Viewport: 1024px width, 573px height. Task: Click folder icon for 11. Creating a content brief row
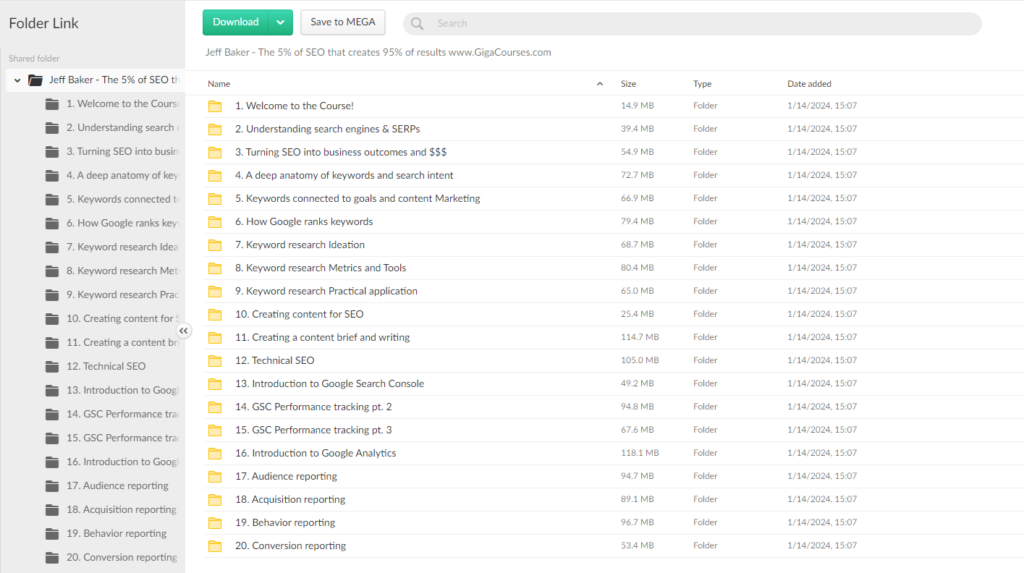pyautogui.click(x=215, y=338)
